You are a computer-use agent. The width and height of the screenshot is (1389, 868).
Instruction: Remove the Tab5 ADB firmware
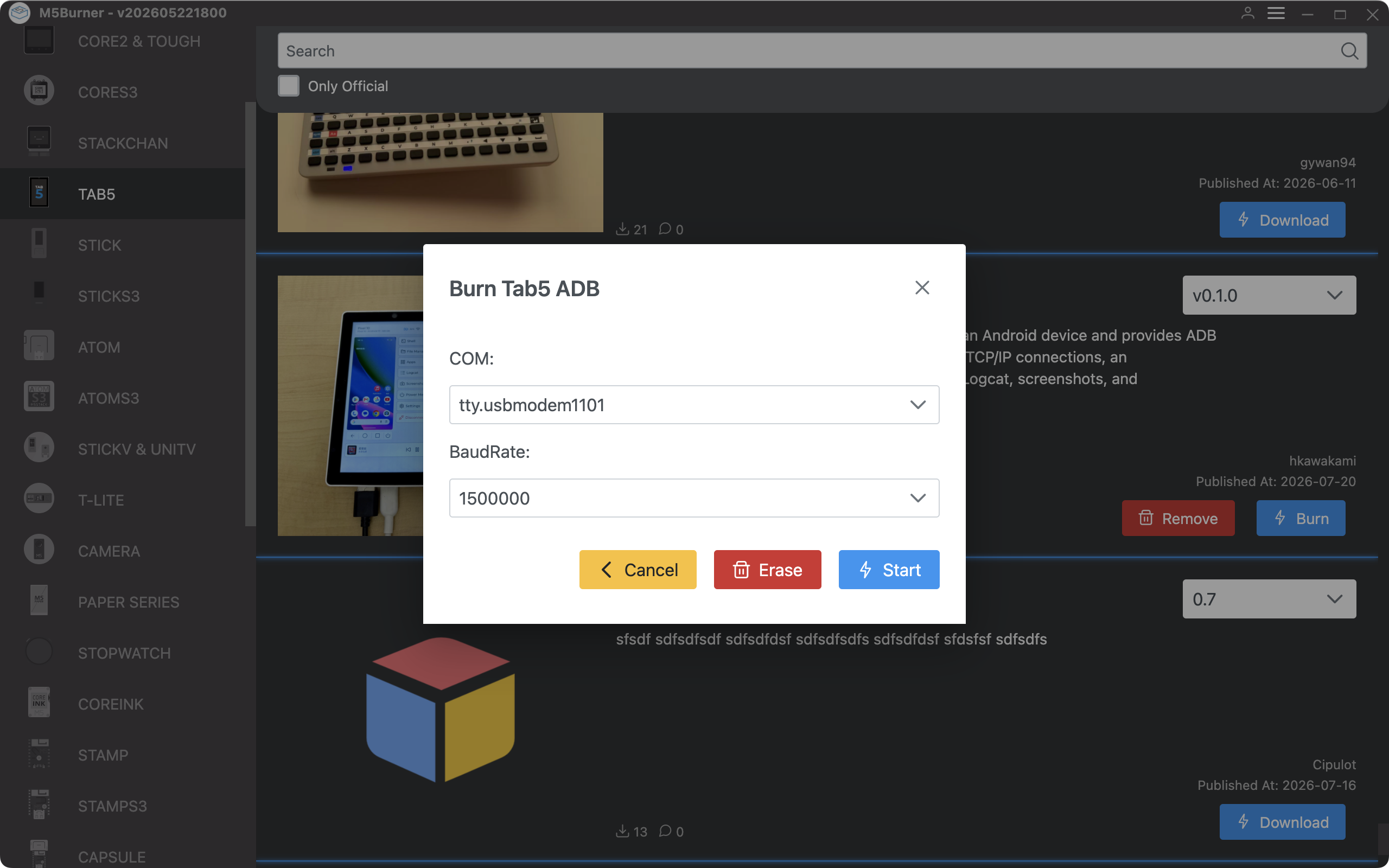pyautogui.click(x=1178, y=518)
